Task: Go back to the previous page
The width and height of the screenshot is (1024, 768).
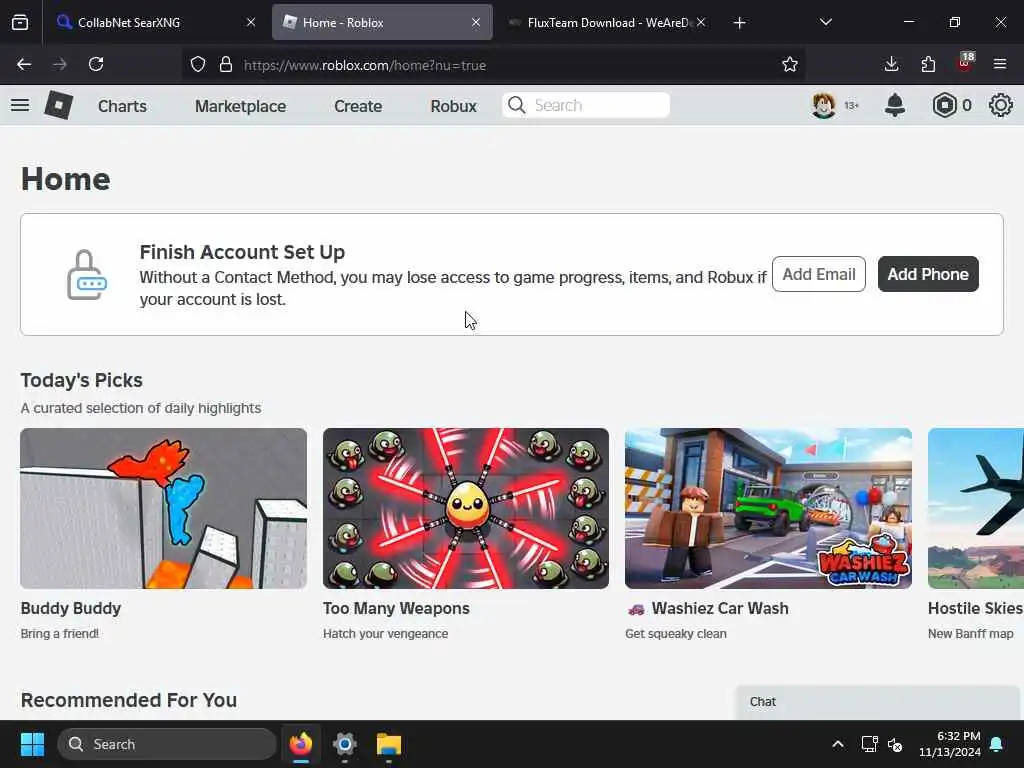Action: pos(24,64)
